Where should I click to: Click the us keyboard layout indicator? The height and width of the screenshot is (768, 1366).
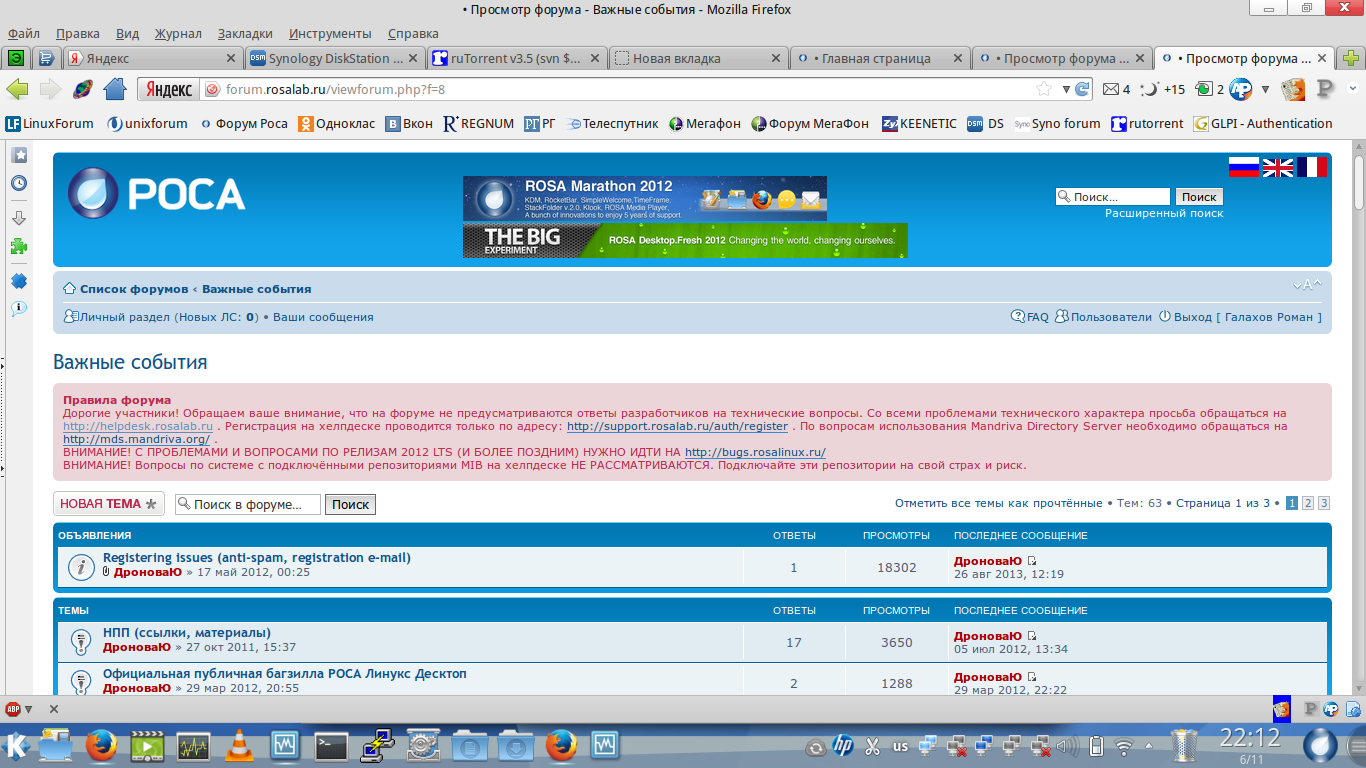[900, 746]
